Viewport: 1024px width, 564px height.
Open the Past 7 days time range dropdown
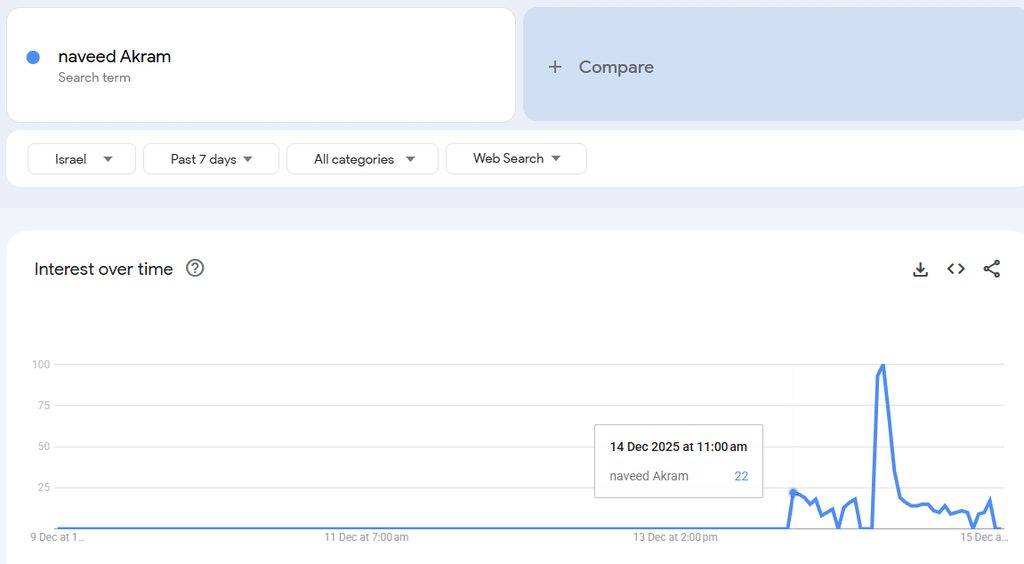pos(211,159)
